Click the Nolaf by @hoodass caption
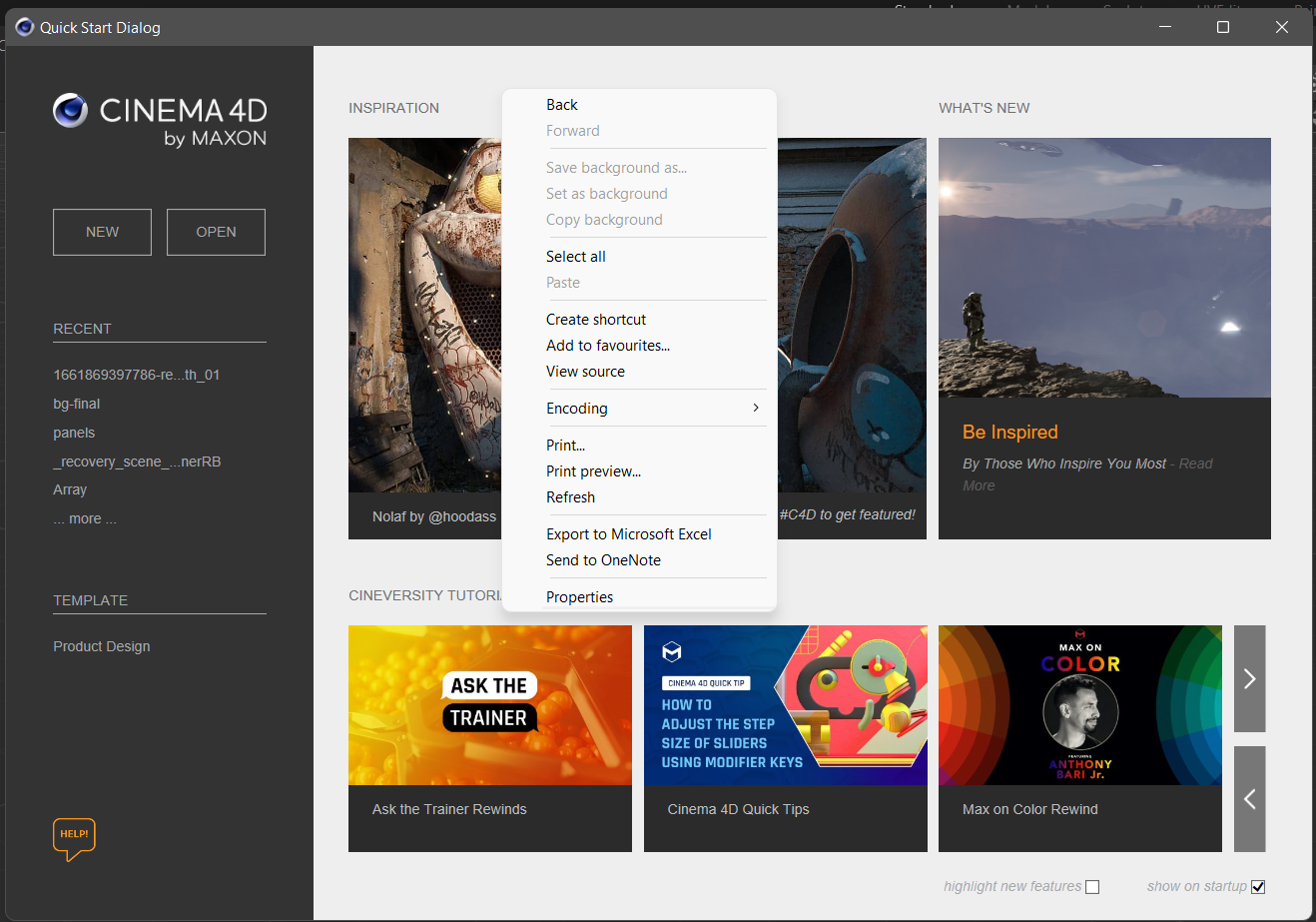The image size is (1316, 922). [434, 516]
